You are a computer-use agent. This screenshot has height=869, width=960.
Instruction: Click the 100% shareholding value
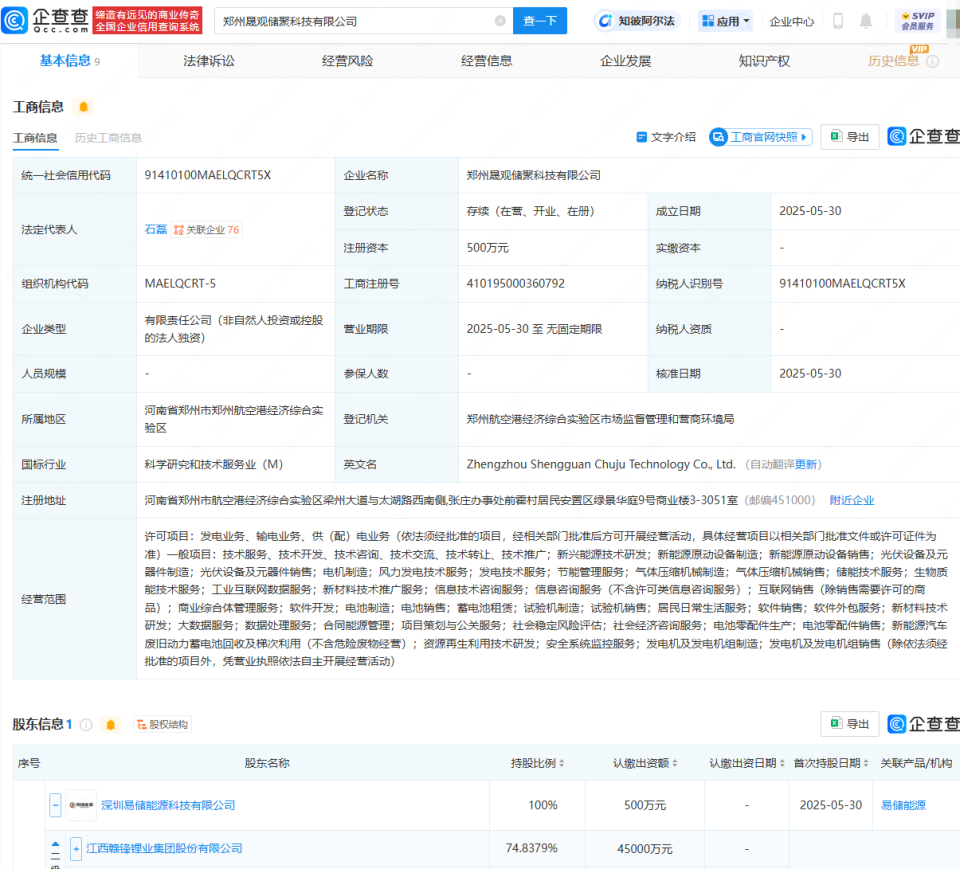point(542,805)
